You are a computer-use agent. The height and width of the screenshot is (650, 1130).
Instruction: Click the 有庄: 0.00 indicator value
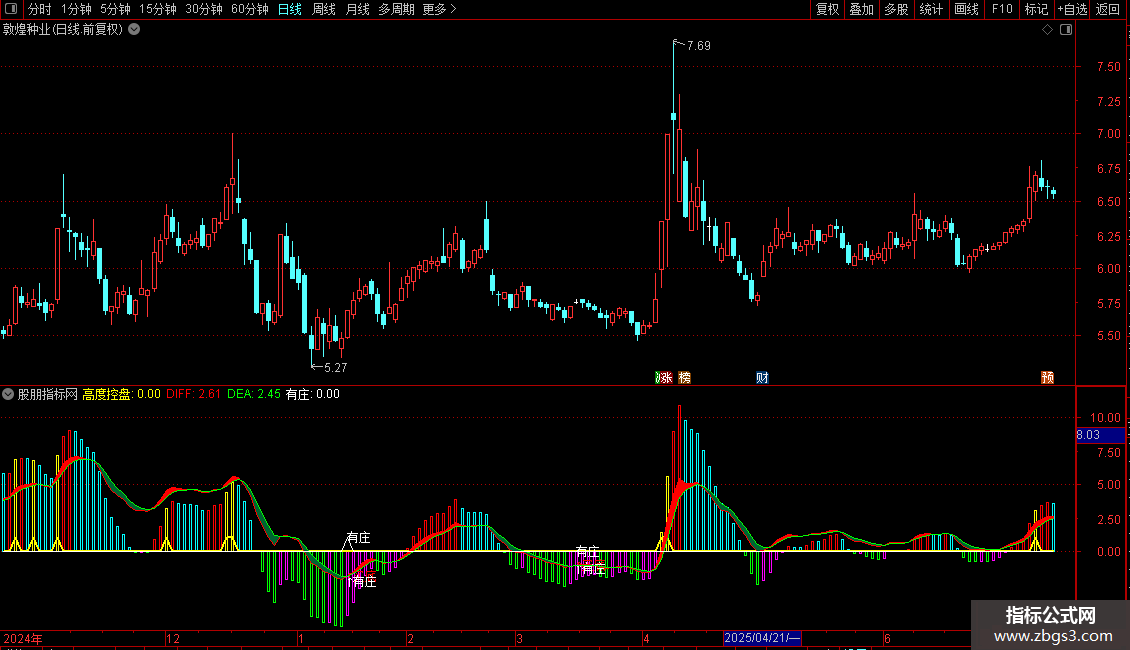313,394
